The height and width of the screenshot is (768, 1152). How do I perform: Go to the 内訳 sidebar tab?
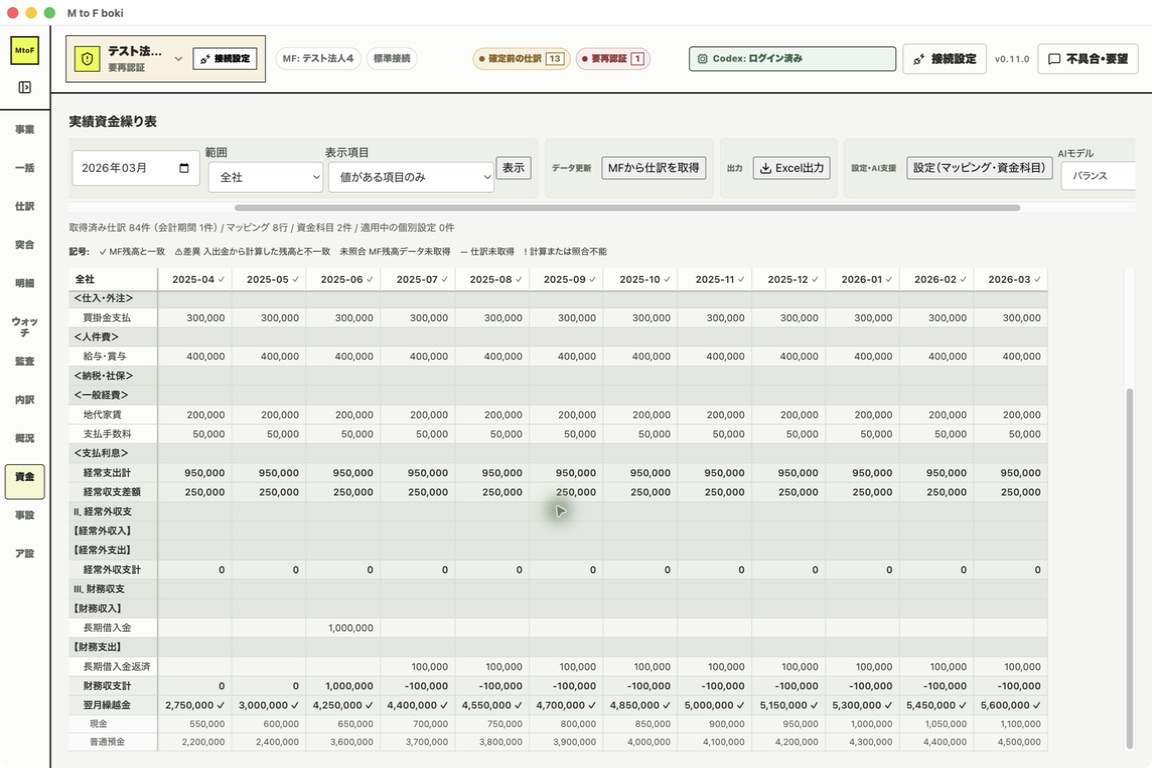coord(24,400)
